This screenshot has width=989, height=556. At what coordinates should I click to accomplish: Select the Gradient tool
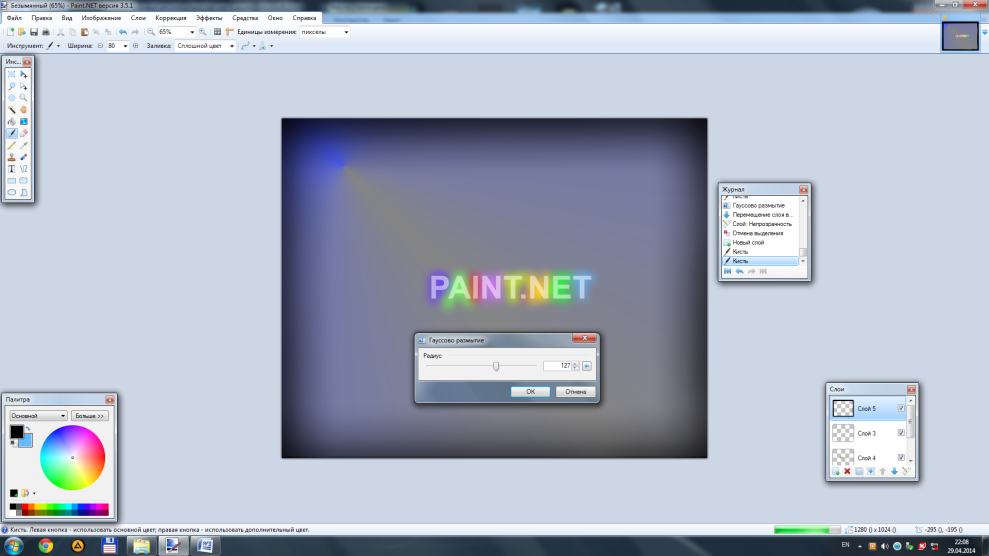(23, 122)
